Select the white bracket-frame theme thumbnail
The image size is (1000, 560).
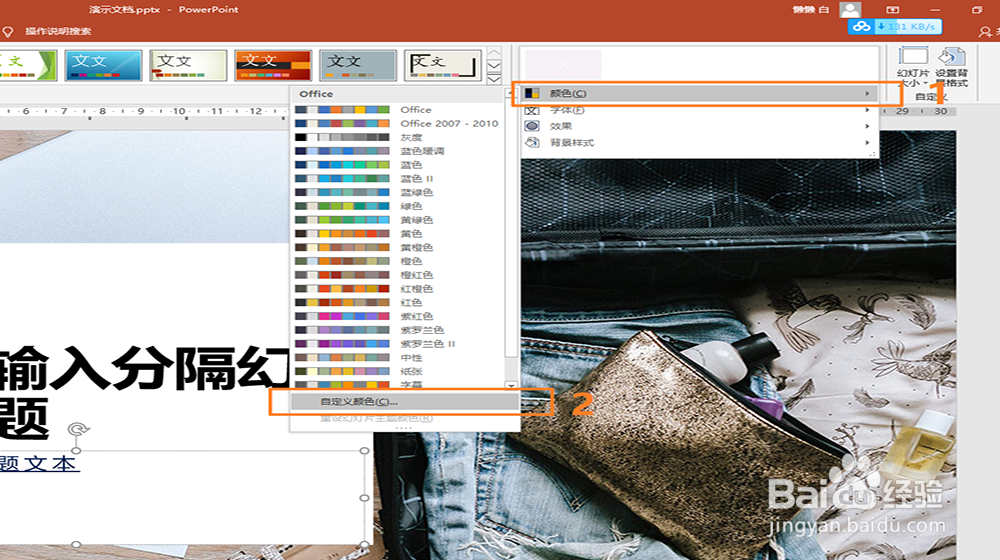tap(443, 65)
